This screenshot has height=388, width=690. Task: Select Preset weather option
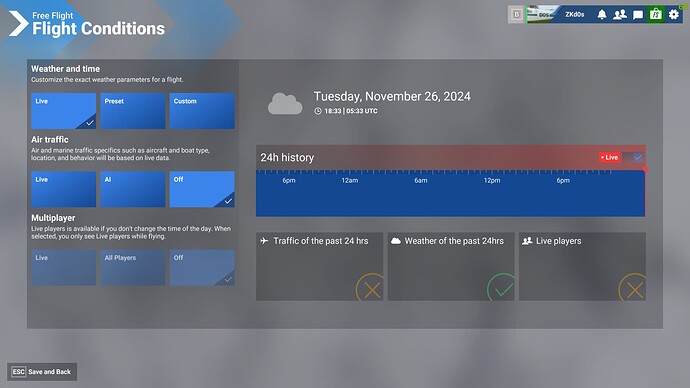pyautogui.click(x=133, y=111)
